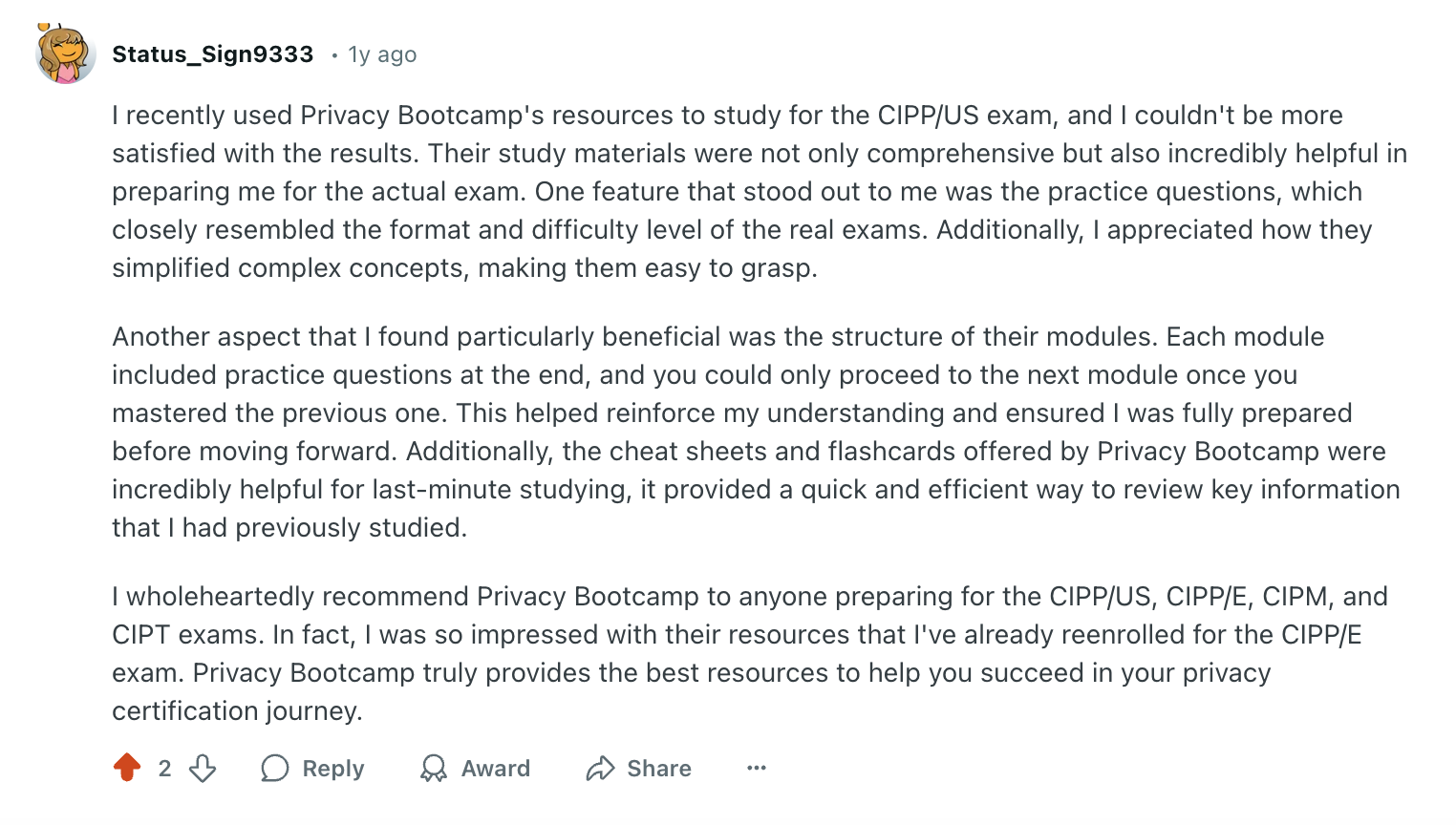
Task: Toggle an award on this comment
Action: [x=475, y=768]
